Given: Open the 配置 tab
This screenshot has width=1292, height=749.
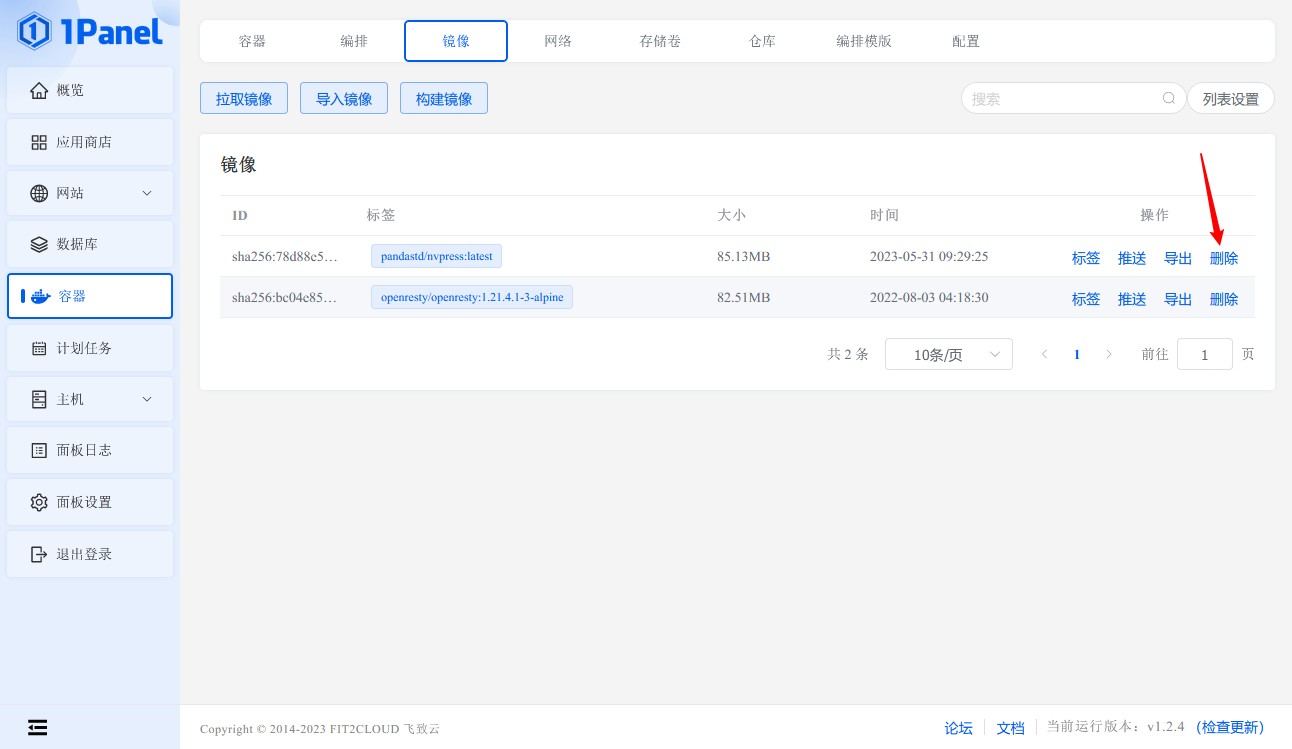Looking at the screenshot, I should (x=966, y=41).
